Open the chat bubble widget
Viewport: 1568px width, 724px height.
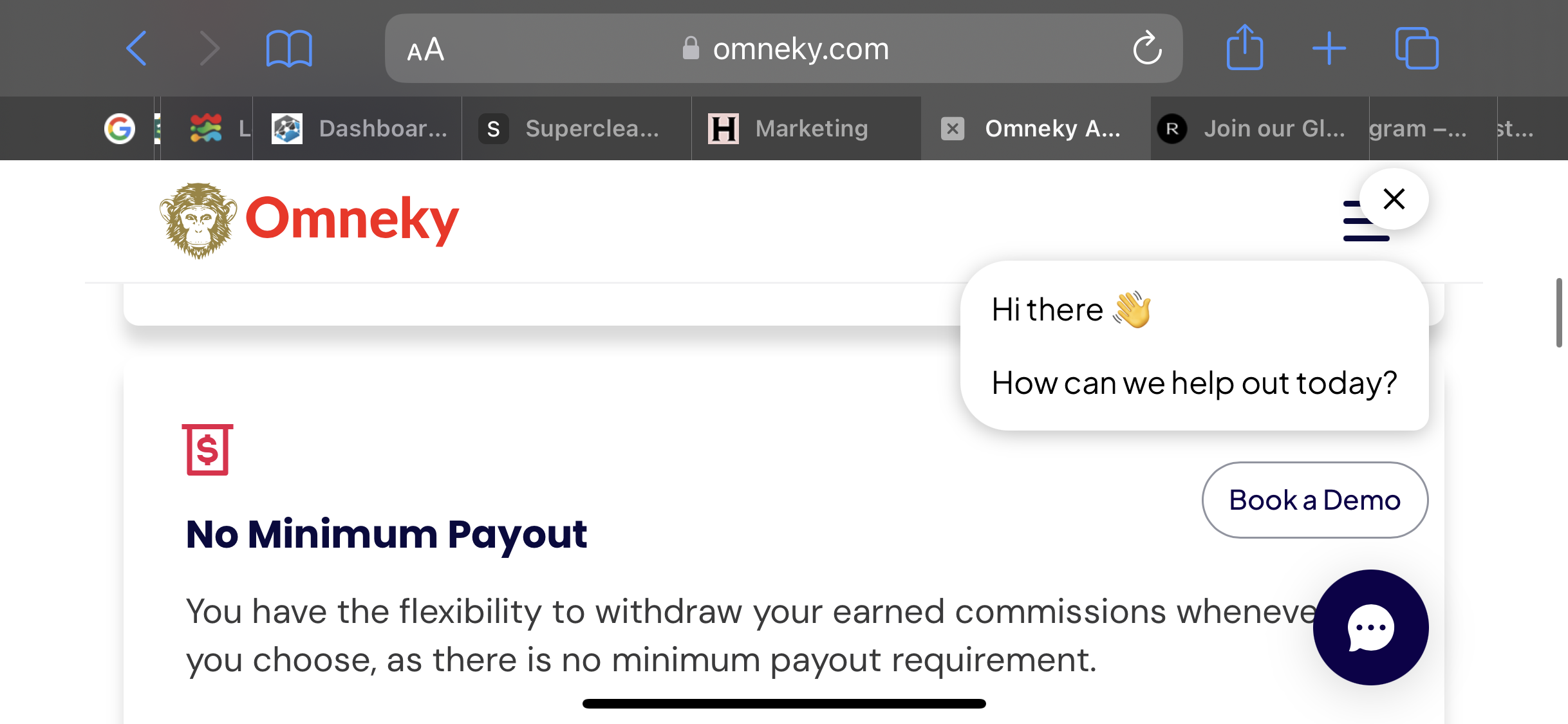point(1371,627)
